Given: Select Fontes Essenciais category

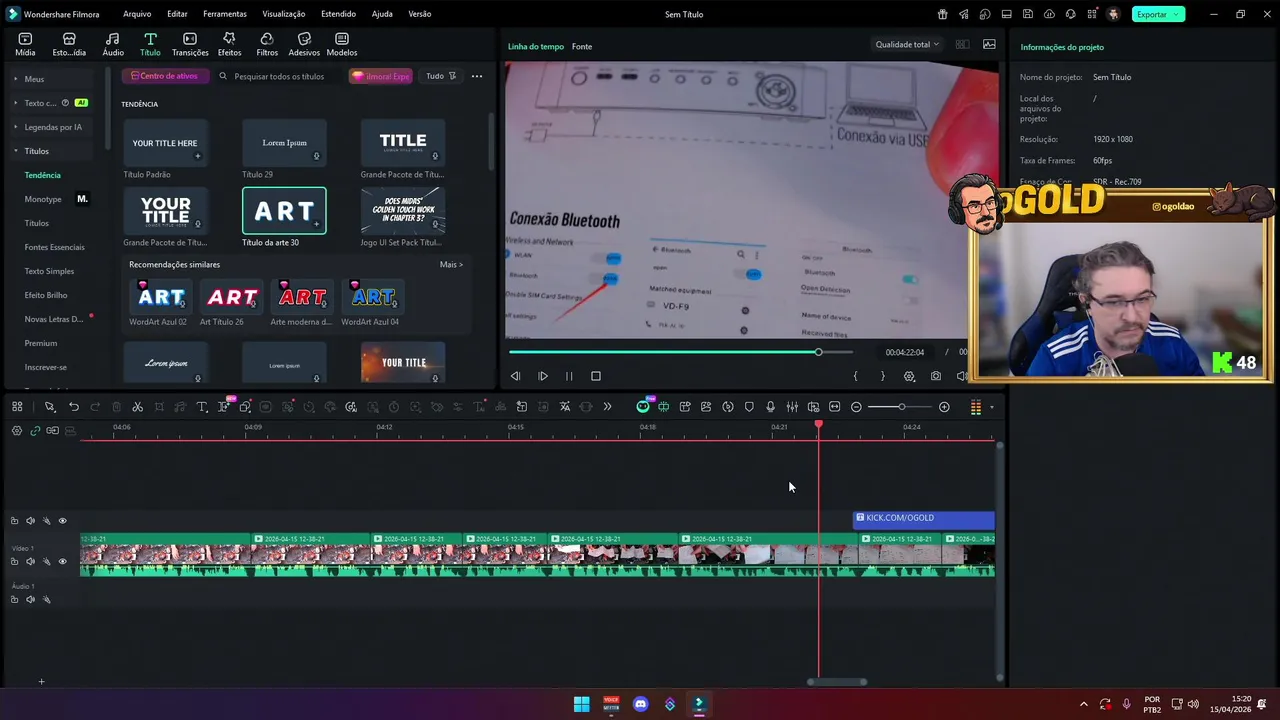Looking at the screenshot, I should (55, 247).
